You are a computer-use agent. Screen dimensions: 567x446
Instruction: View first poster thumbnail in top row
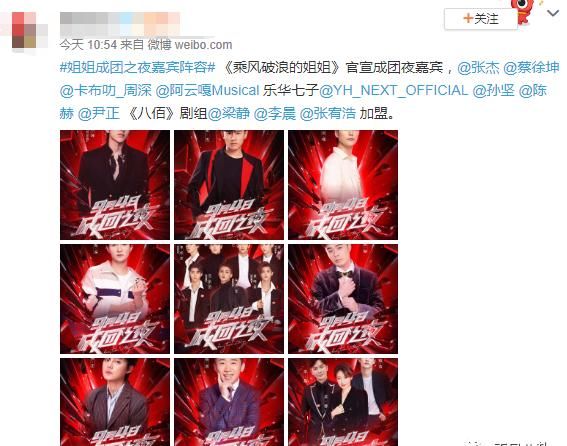click(x=115, y=185)
